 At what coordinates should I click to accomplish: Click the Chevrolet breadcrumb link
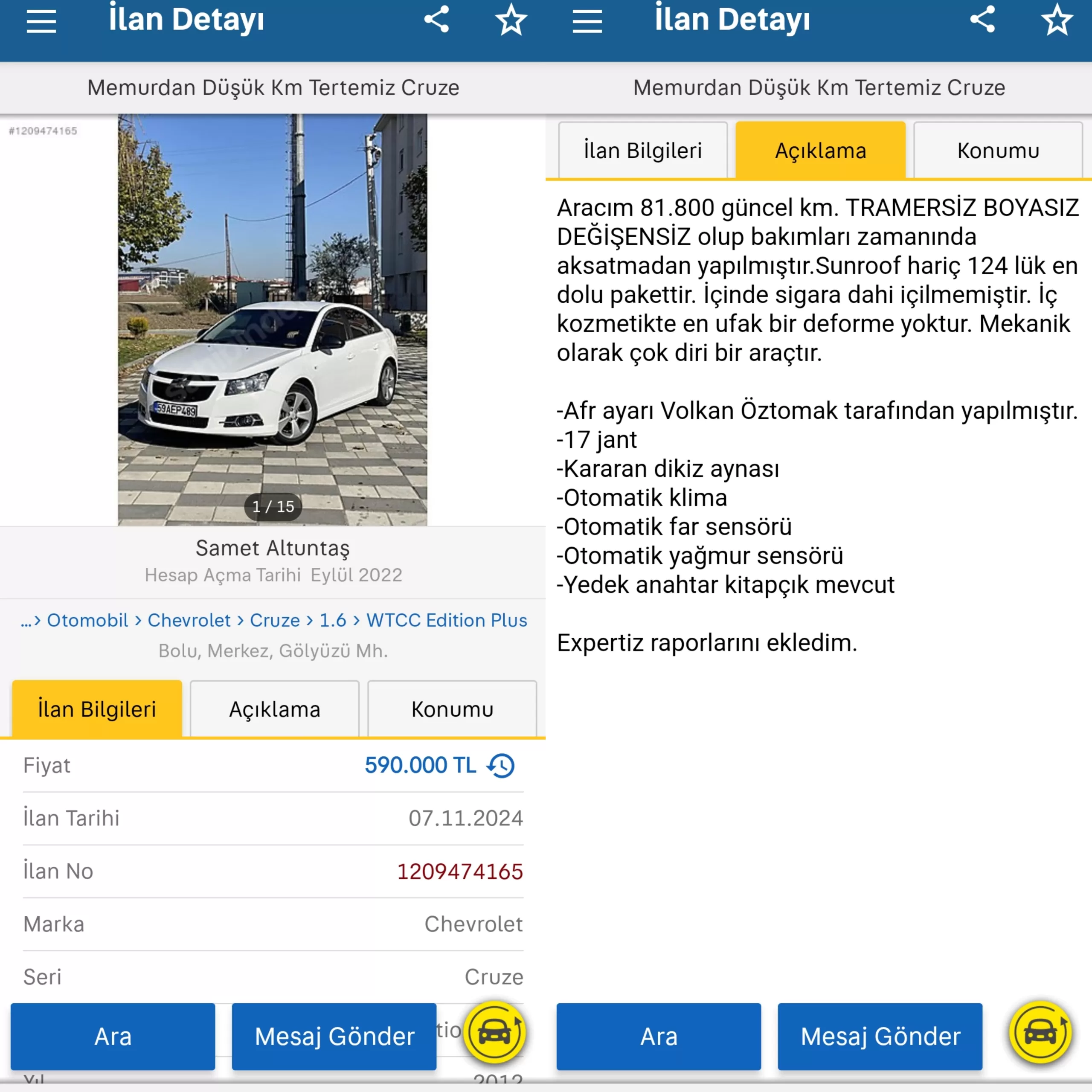[x=189, y=620]
